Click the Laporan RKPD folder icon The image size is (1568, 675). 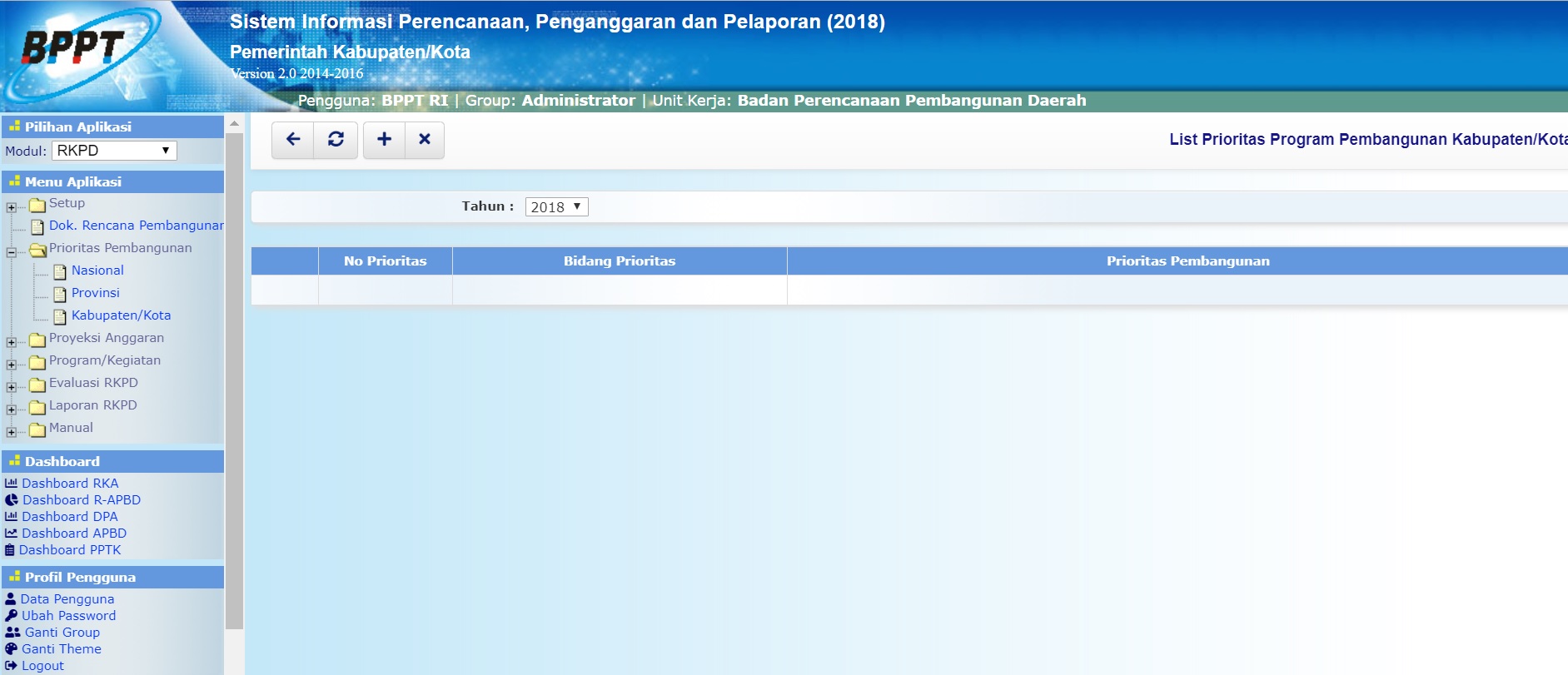pyautogui.click(x=37, y=407)
